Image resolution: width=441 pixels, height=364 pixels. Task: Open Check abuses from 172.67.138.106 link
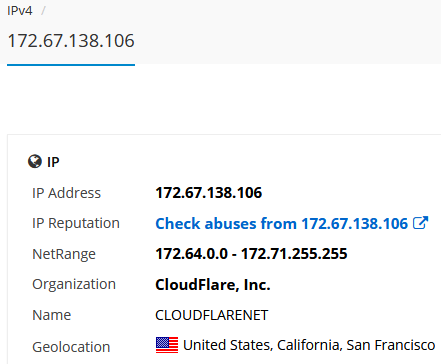click(x=281, y=223)
